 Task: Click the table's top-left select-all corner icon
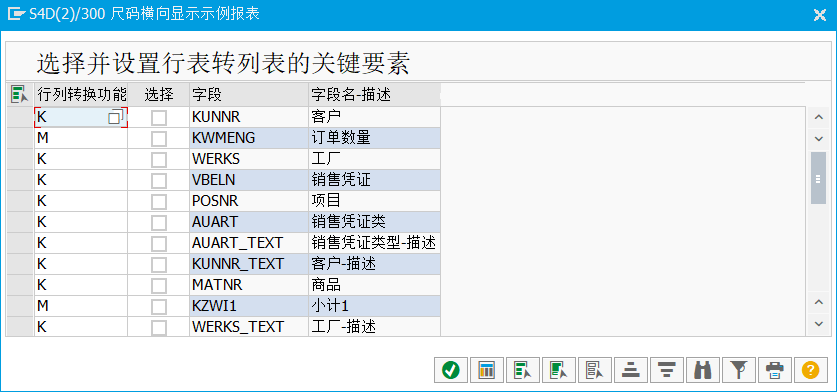point(20,95)
